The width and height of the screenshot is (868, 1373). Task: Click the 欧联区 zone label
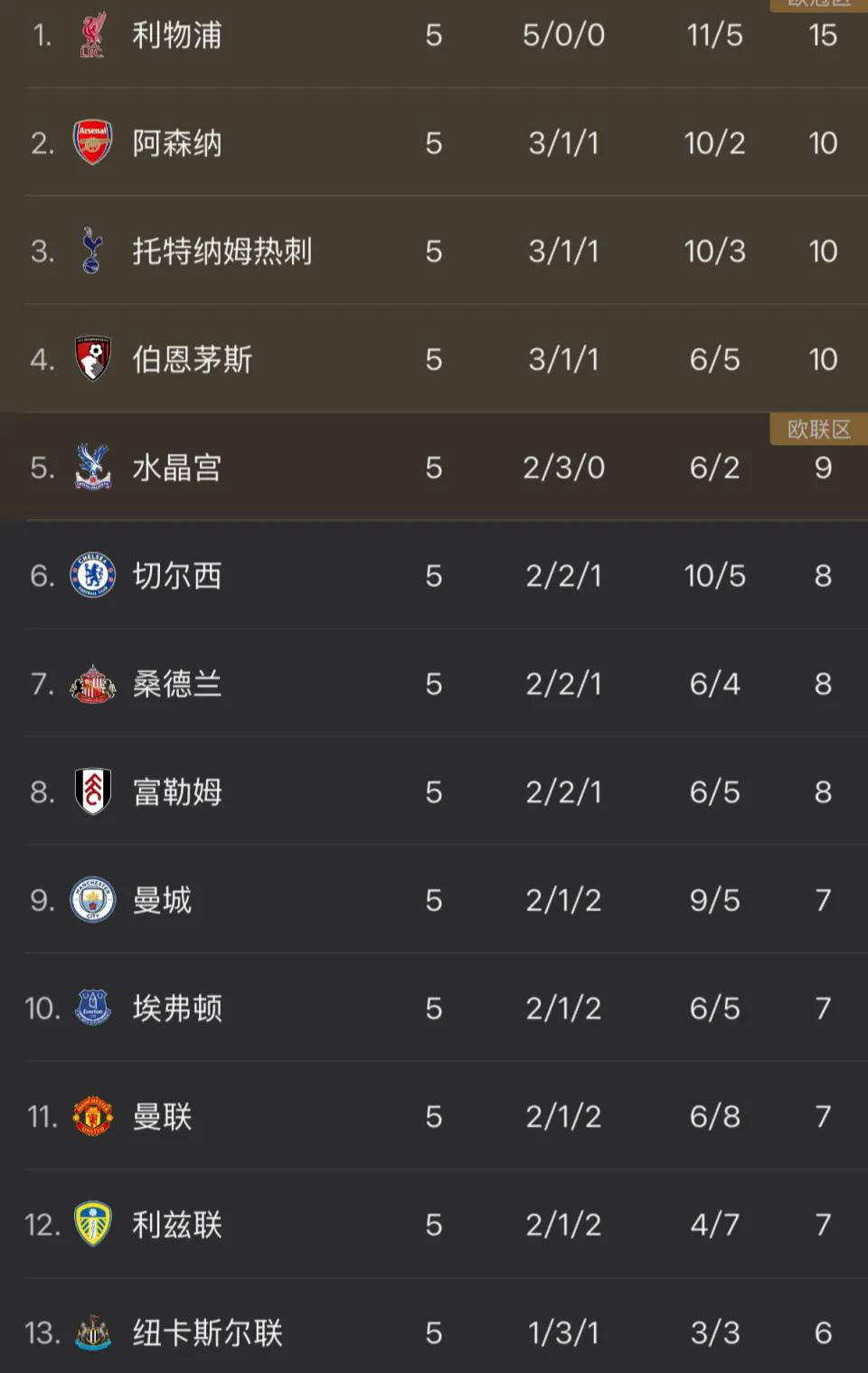818,430
